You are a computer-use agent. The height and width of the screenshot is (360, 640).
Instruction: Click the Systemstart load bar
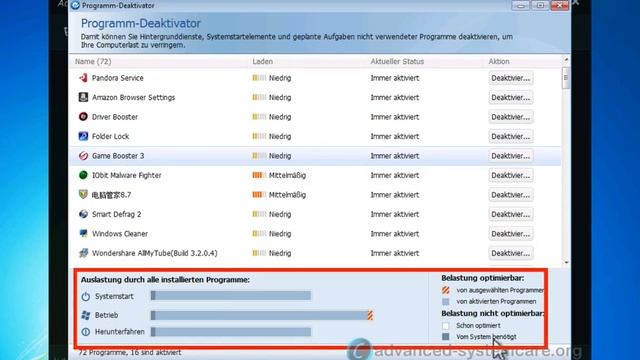pos(231,296)
